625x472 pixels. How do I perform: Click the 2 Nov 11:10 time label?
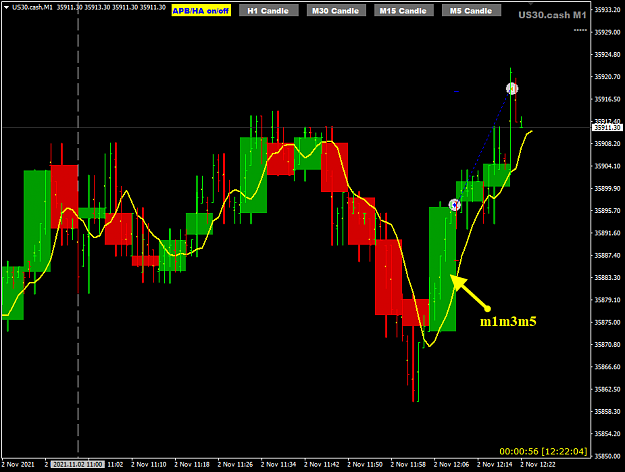click(148, 464)
